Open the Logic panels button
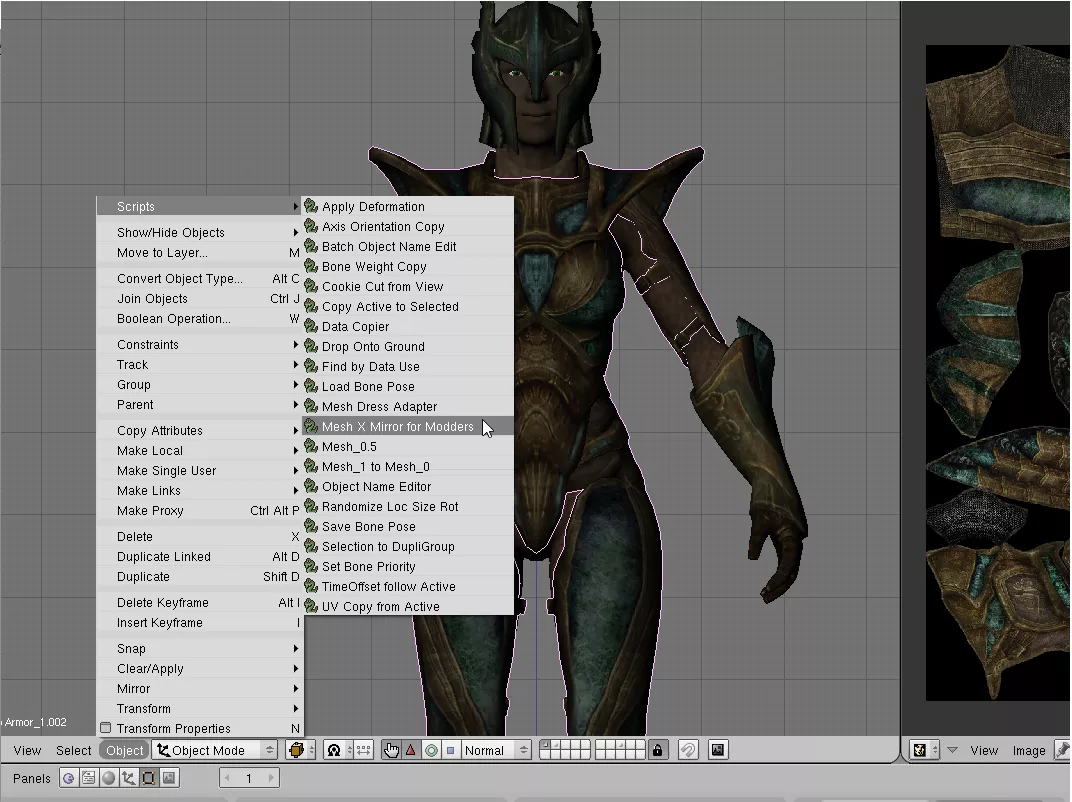 click(68, 778)
